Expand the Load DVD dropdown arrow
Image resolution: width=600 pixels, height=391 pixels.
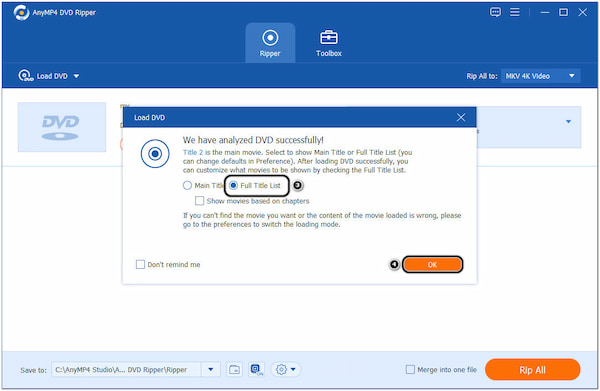click(x=76, y=76)
